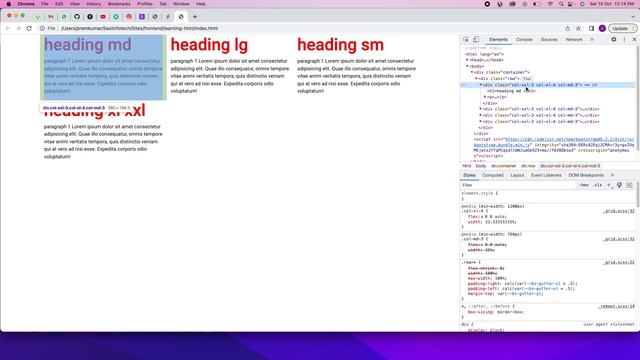Select the DOM Breakpoints sub-tab

pyautogui.click(x=586, y=175)
